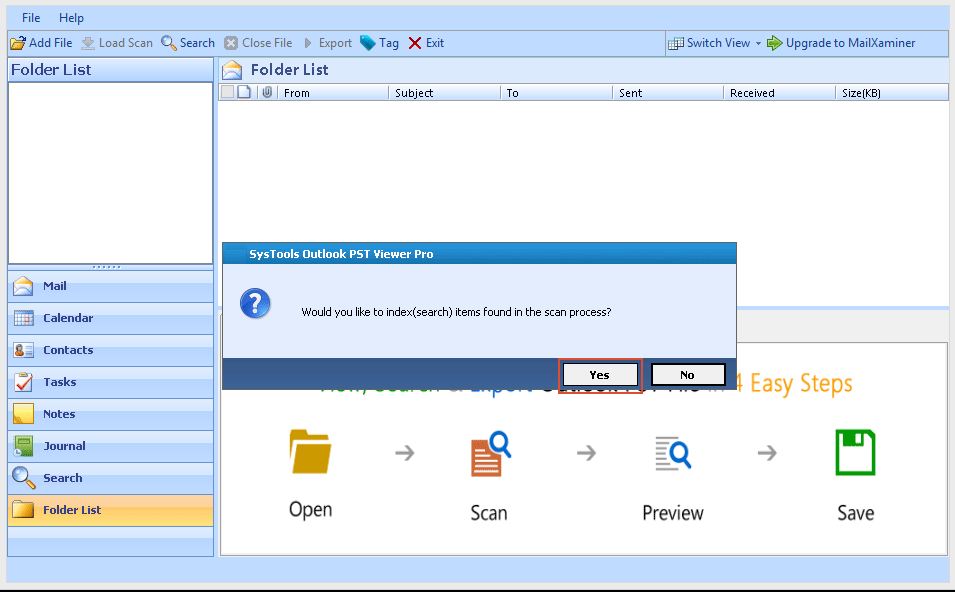Click the attachment paperclip column header
This screenshot has width=955, height=592.
pos(267,92)
